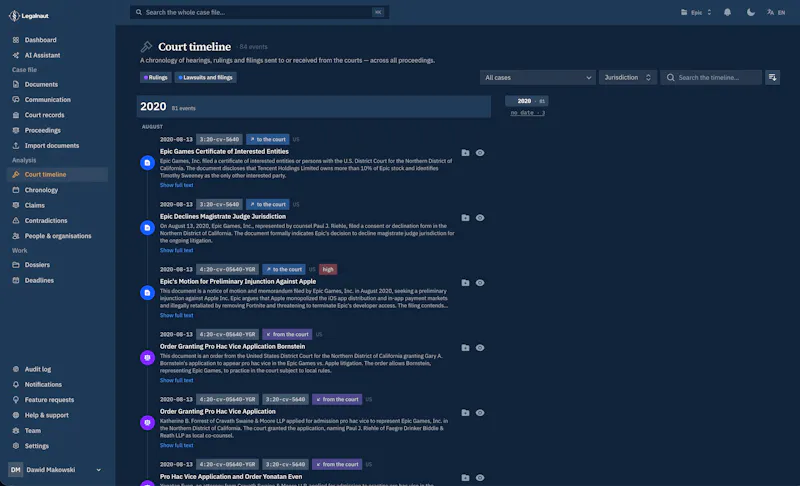
Task: Open the All cases dropdown
Action: (537, 78)
